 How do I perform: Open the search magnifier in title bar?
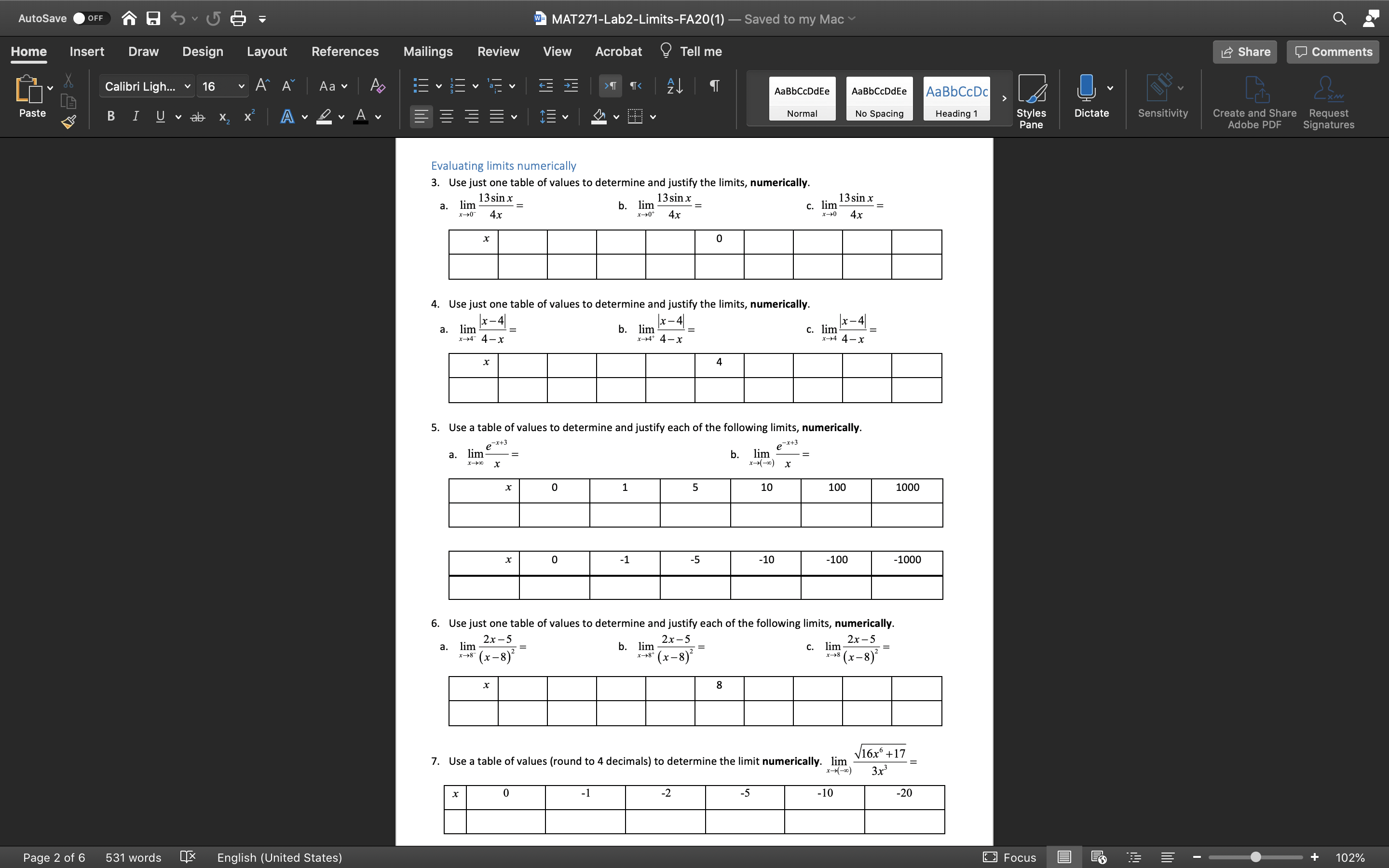[1339, 18]
